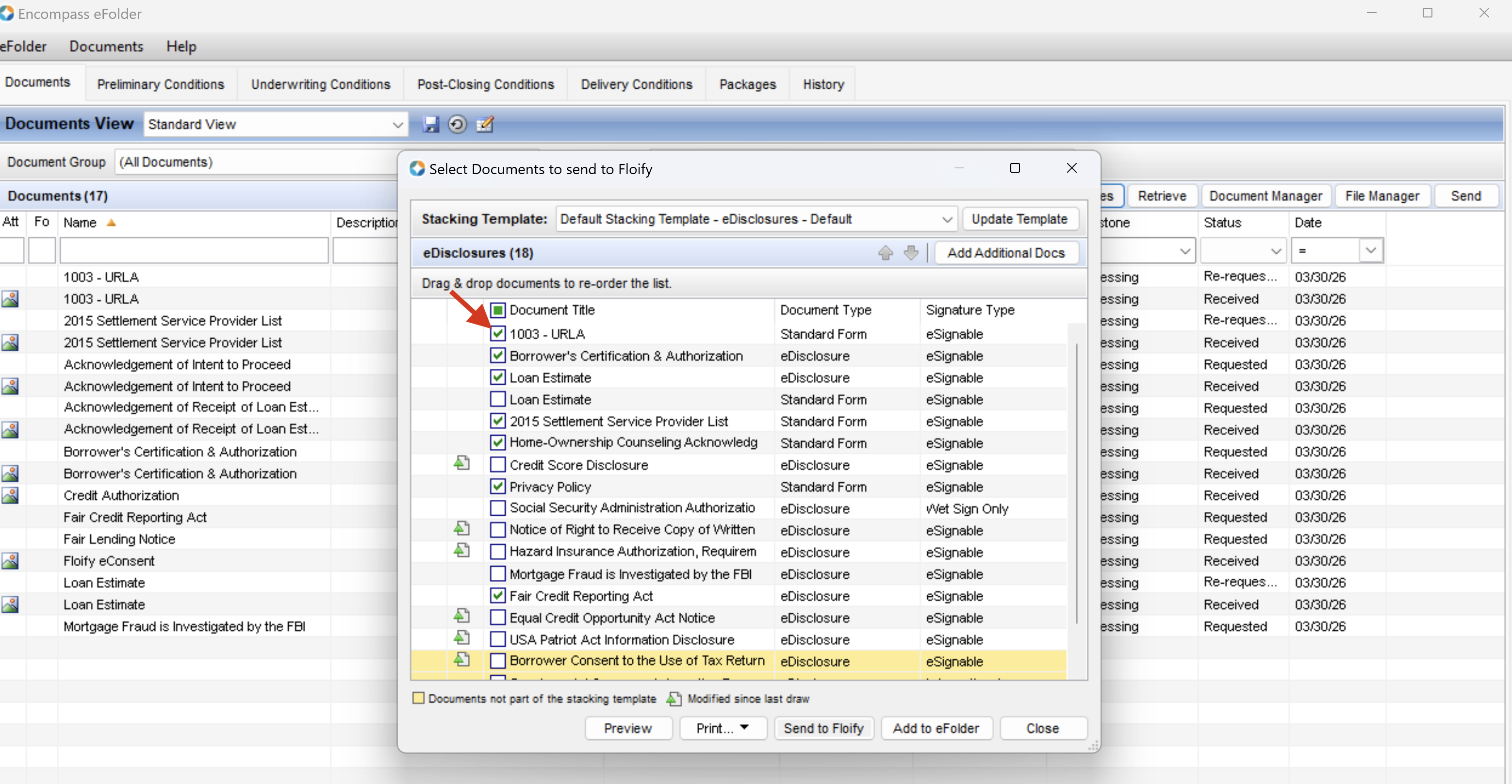This screenshot has height=784, width=1512.
Task: Click the edit view pencil icon
Action: click(x=485, y=124)
